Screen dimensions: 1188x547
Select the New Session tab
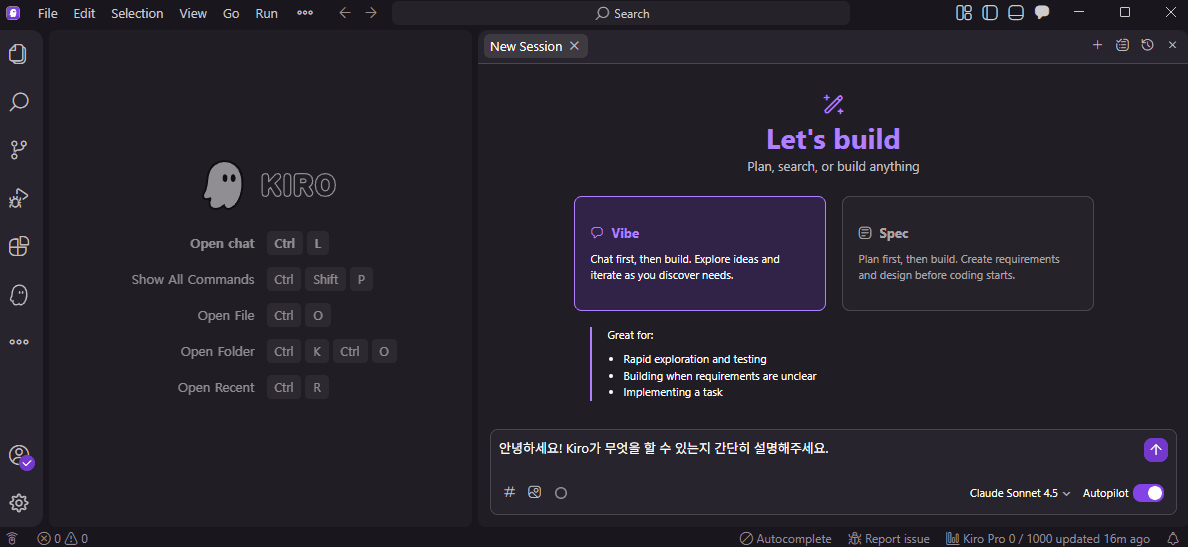point(526,46)
